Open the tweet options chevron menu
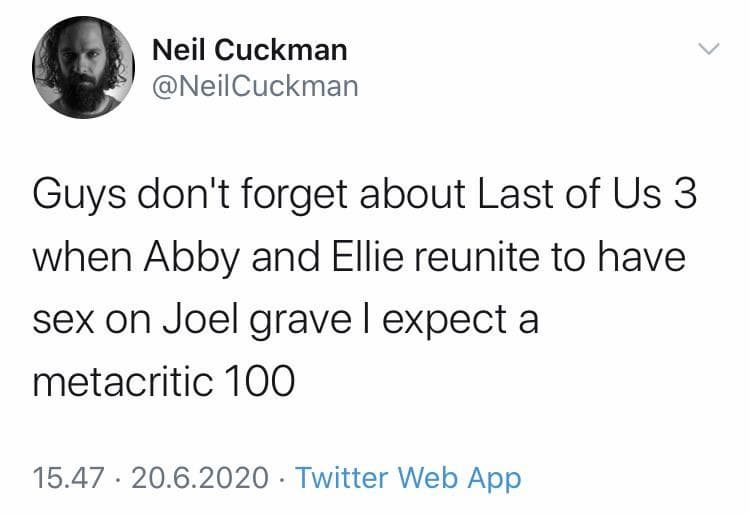This screenshot has width=750, height=514. coord(707,48)
